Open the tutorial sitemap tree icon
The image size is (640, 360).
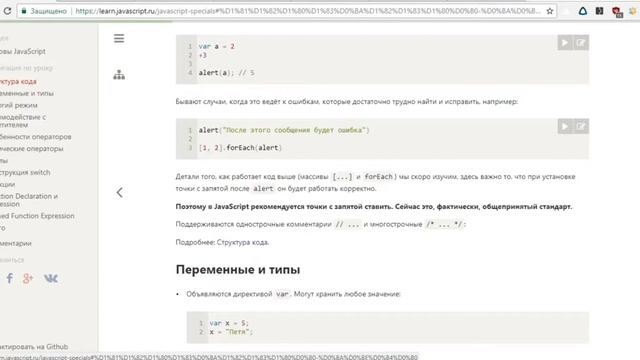(119, 75)
